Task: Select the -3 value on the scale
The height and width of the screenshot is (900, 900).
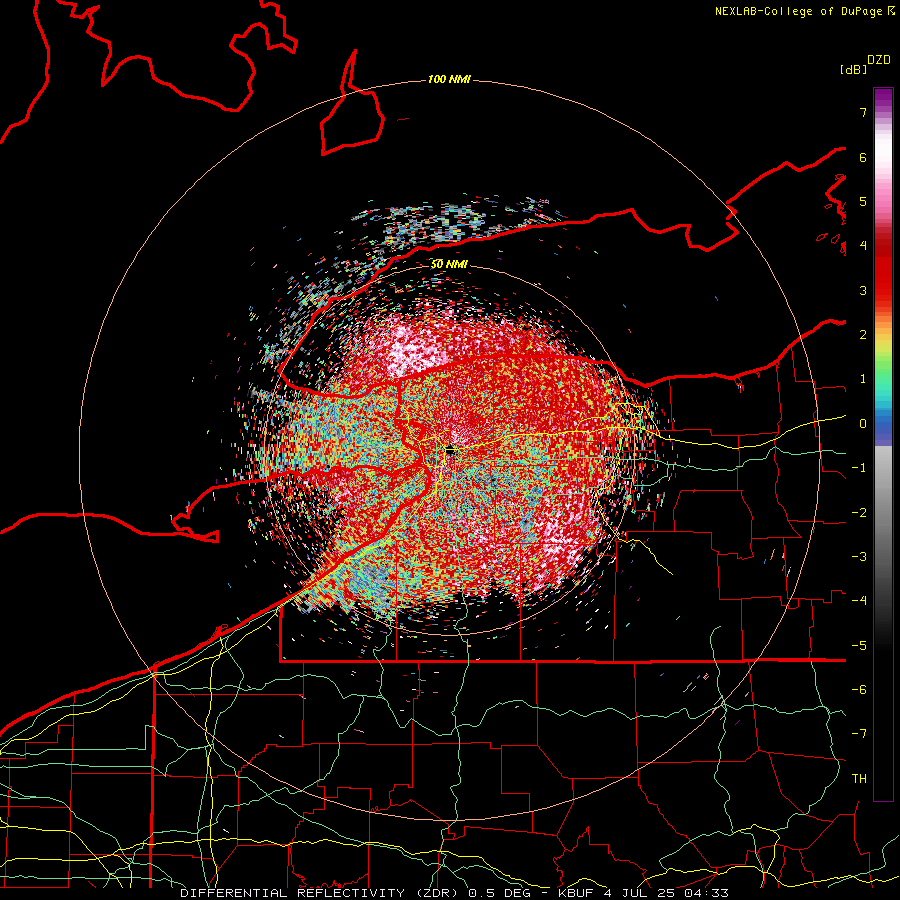Action: point(859,557)
